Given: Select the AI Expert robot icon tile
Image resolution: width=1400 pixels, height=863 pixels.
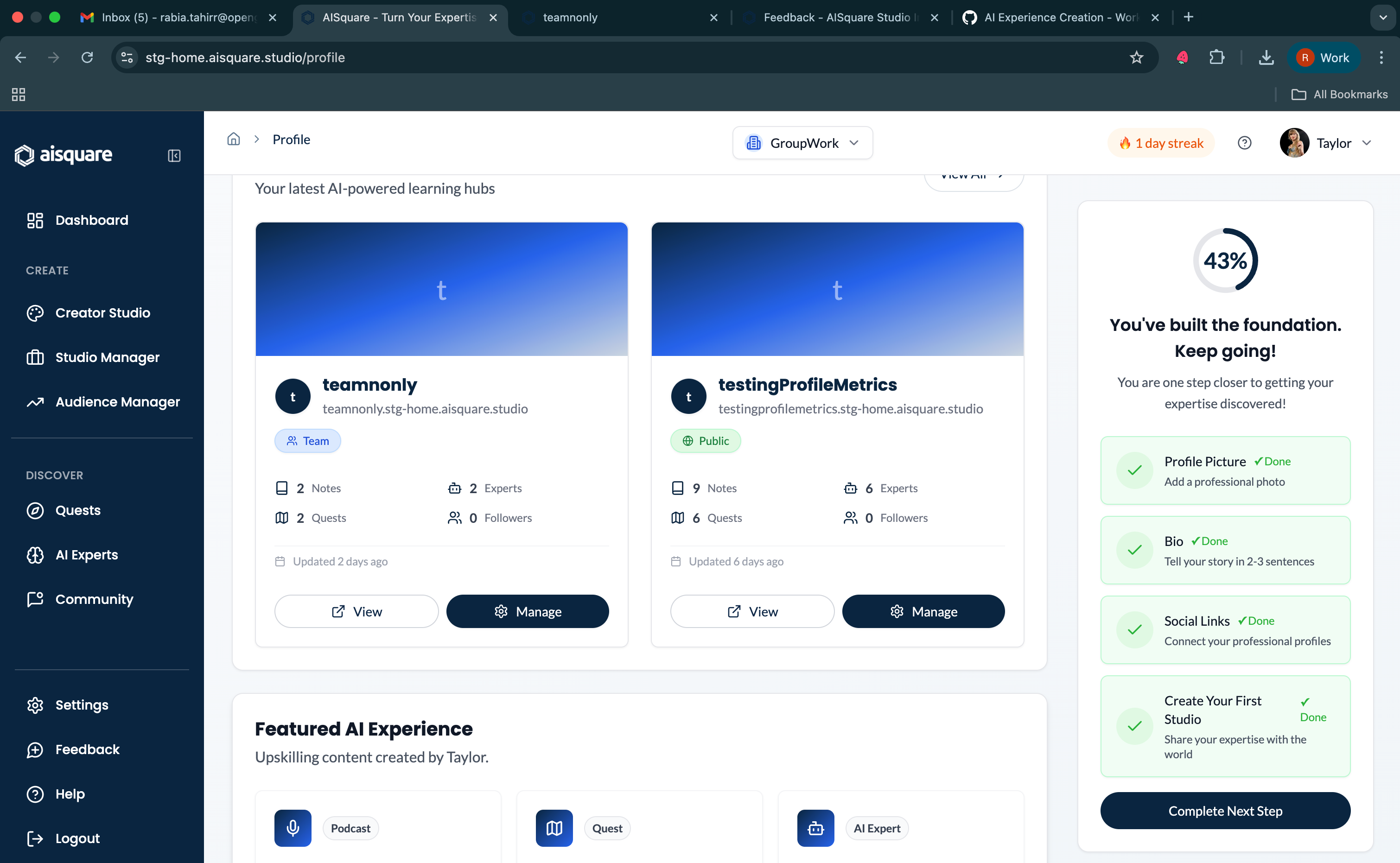Looking at the screenshot, I should (815, 828).
